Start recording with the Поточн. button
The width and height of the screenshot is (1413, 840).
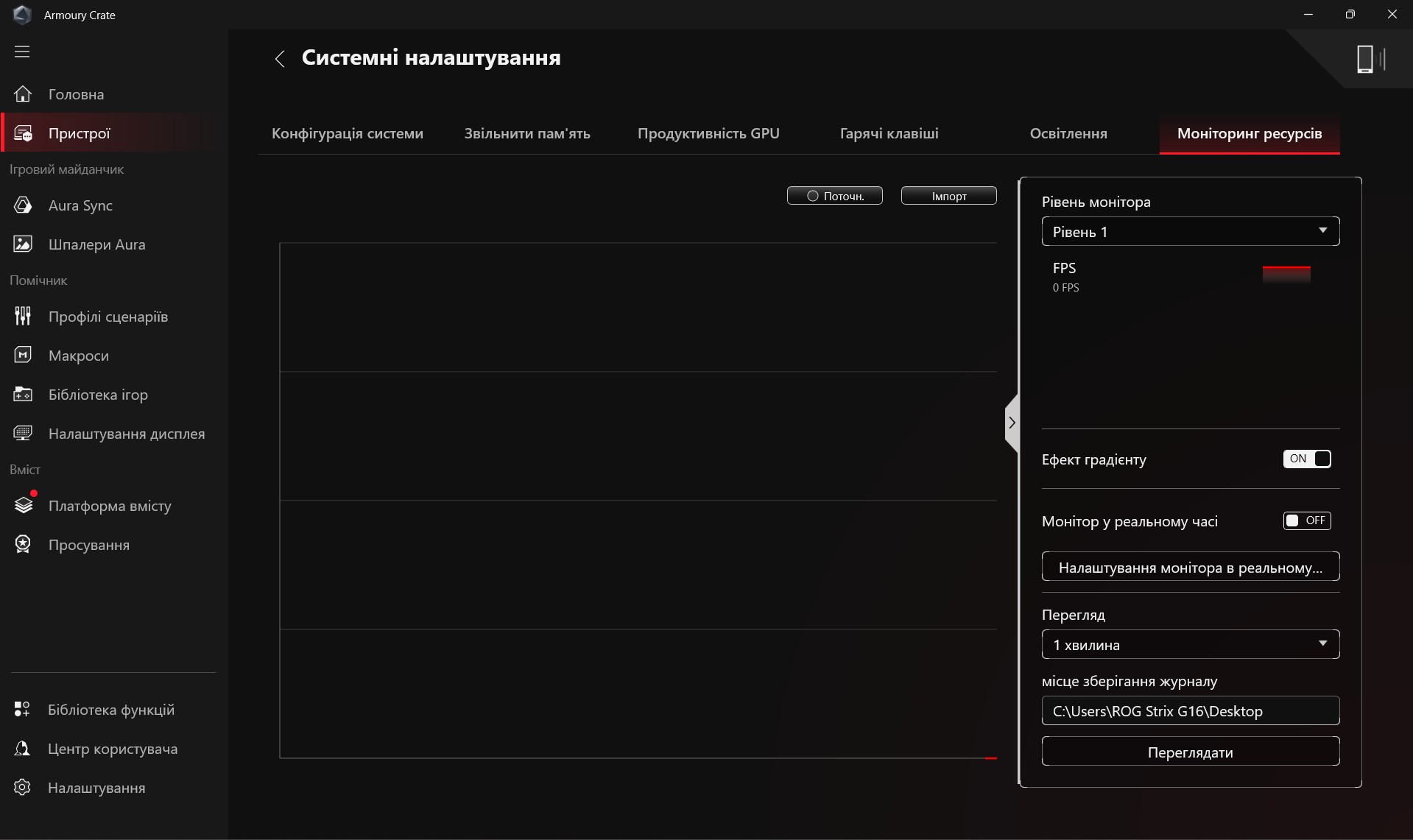[834, 196]
